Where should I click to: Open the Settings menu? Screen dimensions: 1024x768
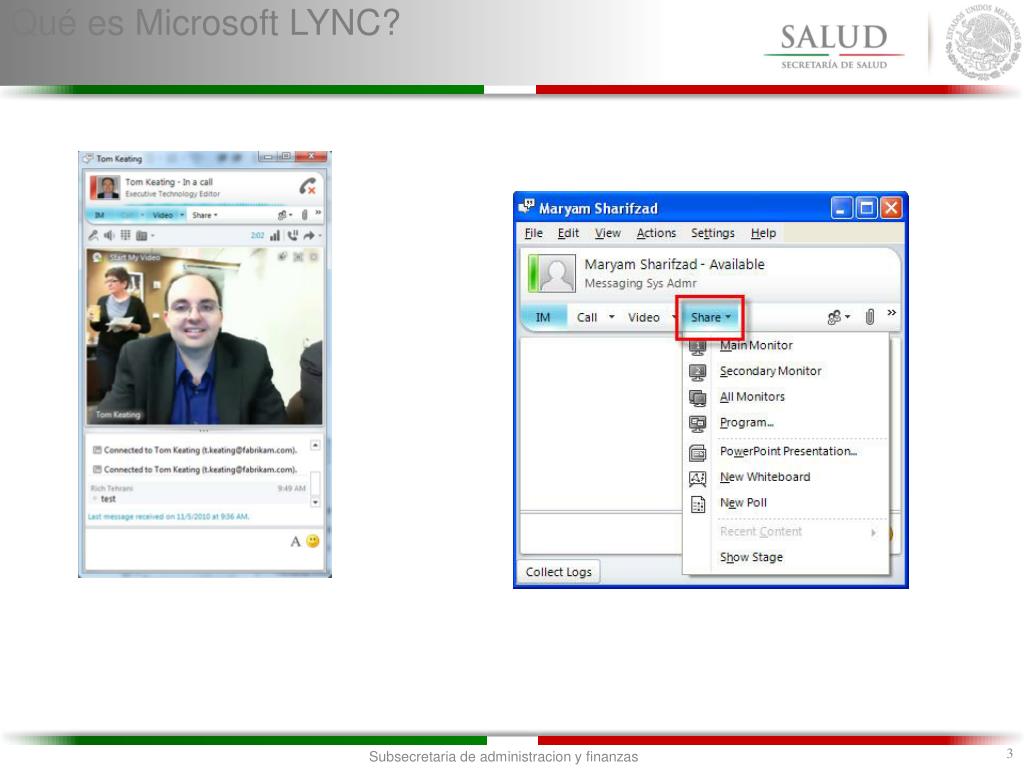click(x=712, y=233)
